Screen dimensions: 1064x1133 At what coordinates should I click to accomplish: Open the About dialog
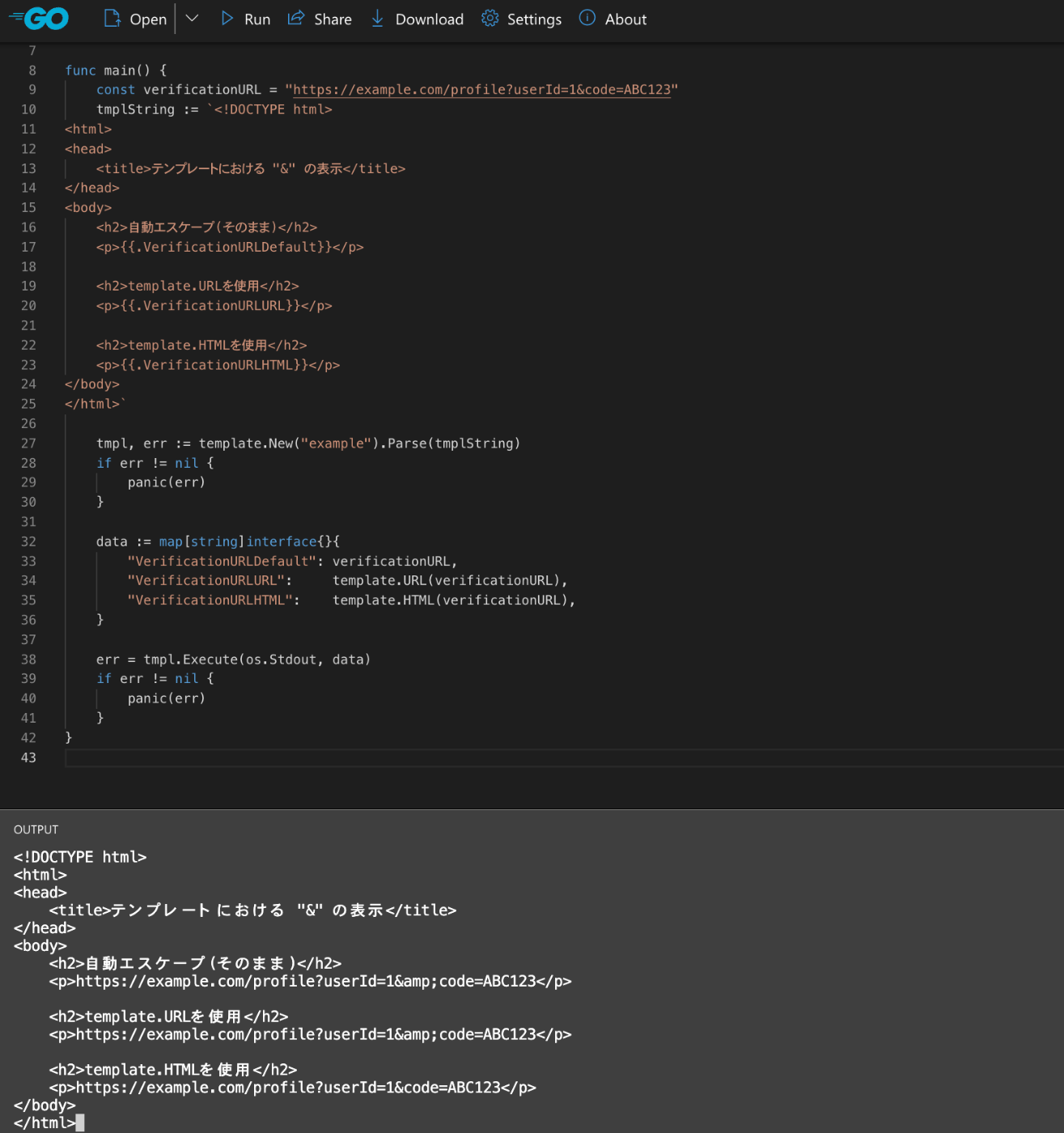click(x=613, y=19)
